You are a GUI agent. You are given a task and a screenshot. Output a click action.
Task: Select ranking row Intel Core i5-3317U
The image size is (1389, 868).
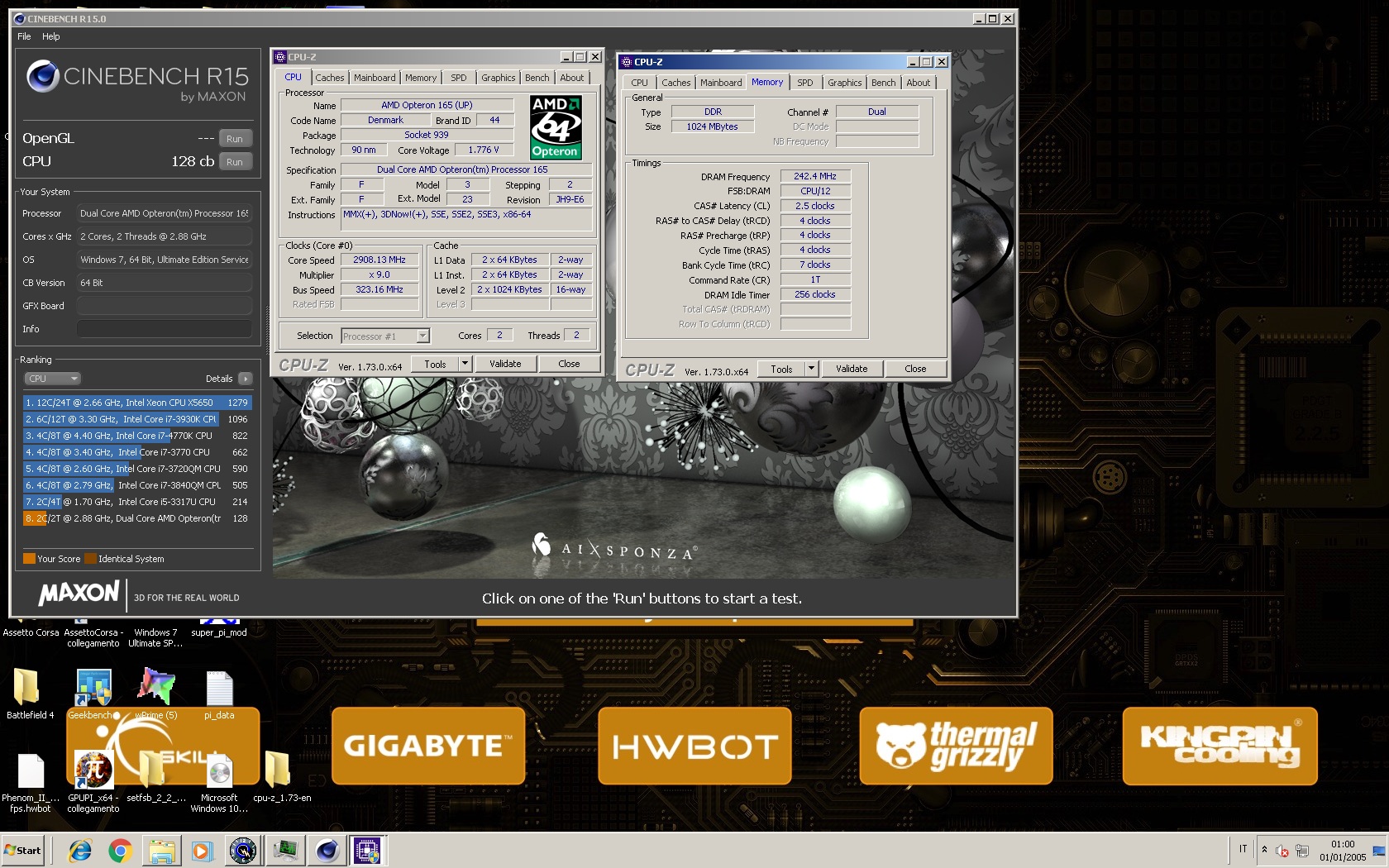(137, 502)
